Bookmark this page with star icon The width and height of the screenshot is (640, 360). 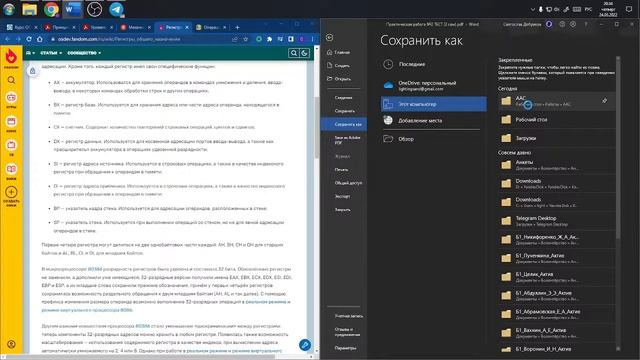(246, 39)
